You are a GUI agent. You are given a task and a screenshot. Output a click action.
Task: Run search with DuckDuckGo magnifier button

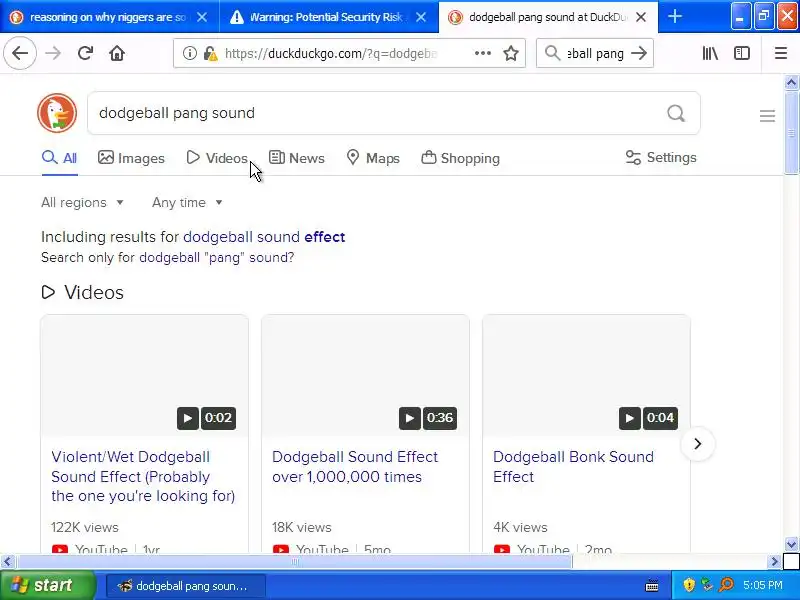[676, 113]
